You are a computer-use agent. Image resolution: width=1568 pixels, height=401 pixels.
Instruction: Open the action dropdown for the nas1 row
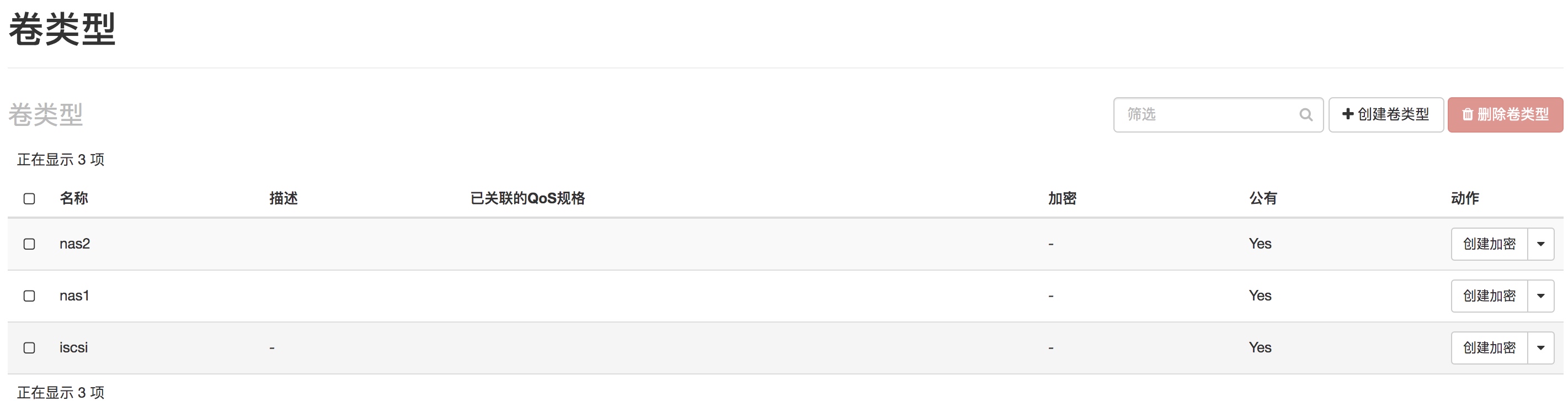(1540, 296)
